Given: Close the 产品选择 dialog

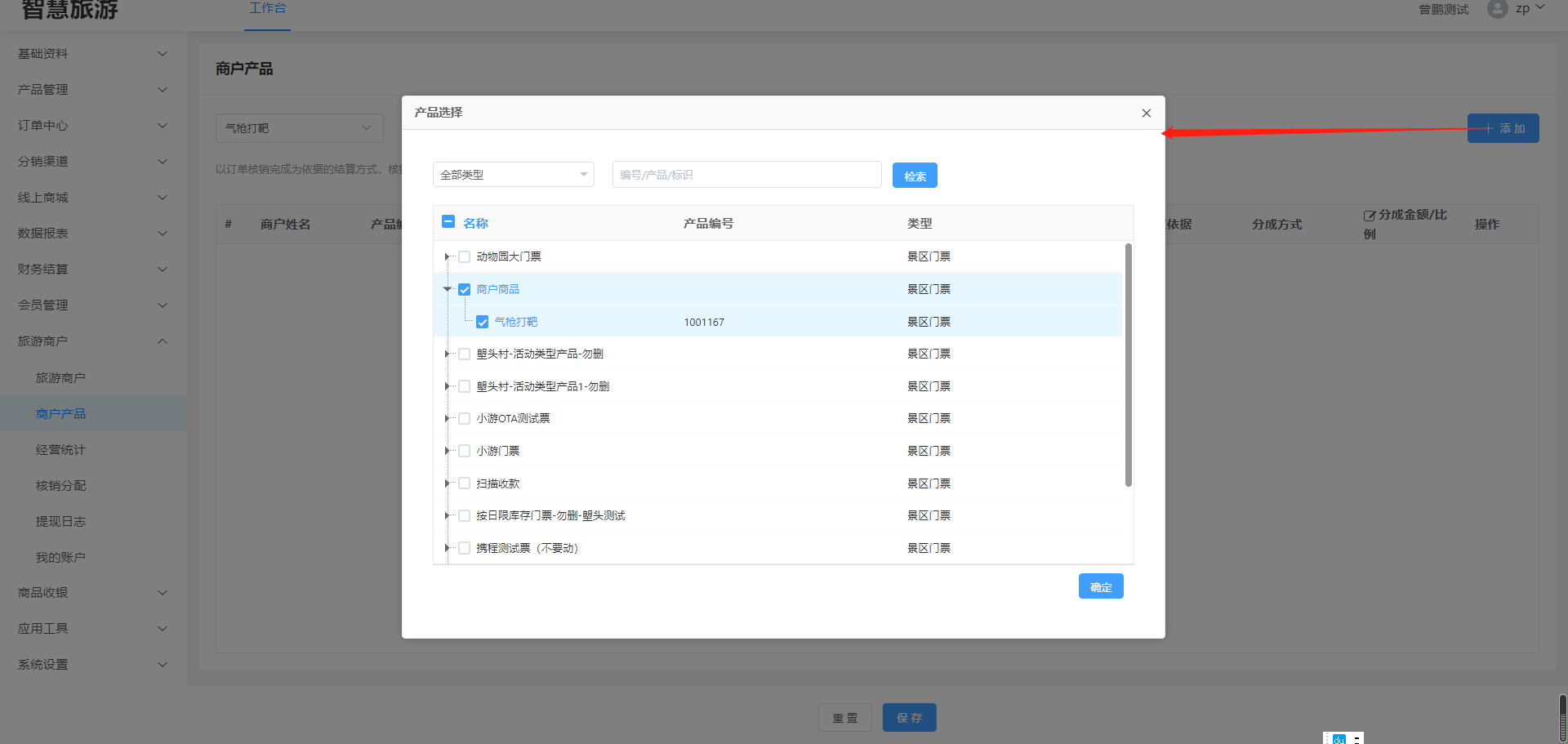Looking at the screenshot, I should [1146, 114].
